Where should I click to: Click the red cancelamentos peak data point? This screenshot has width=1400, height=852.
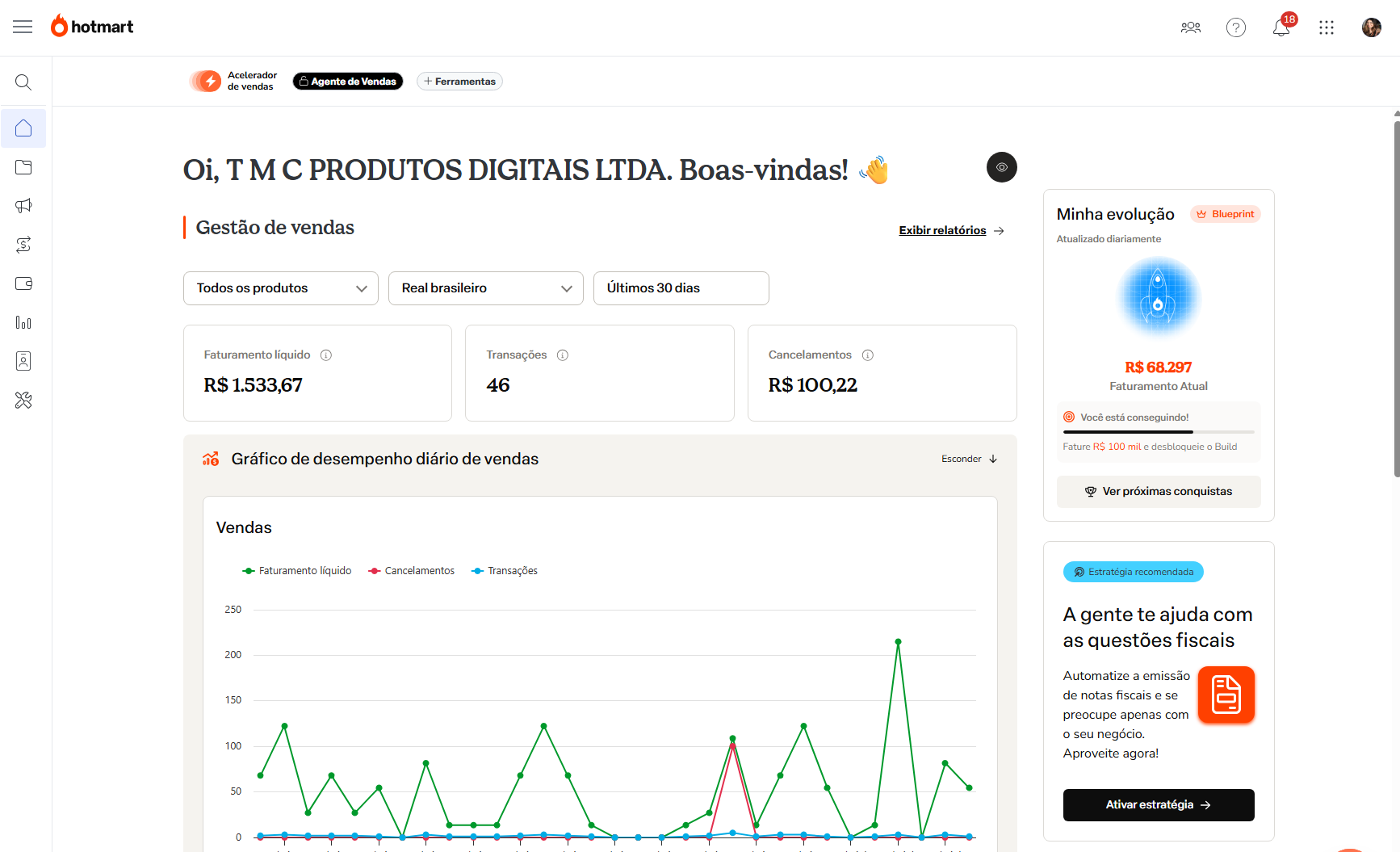click(732, 746)
